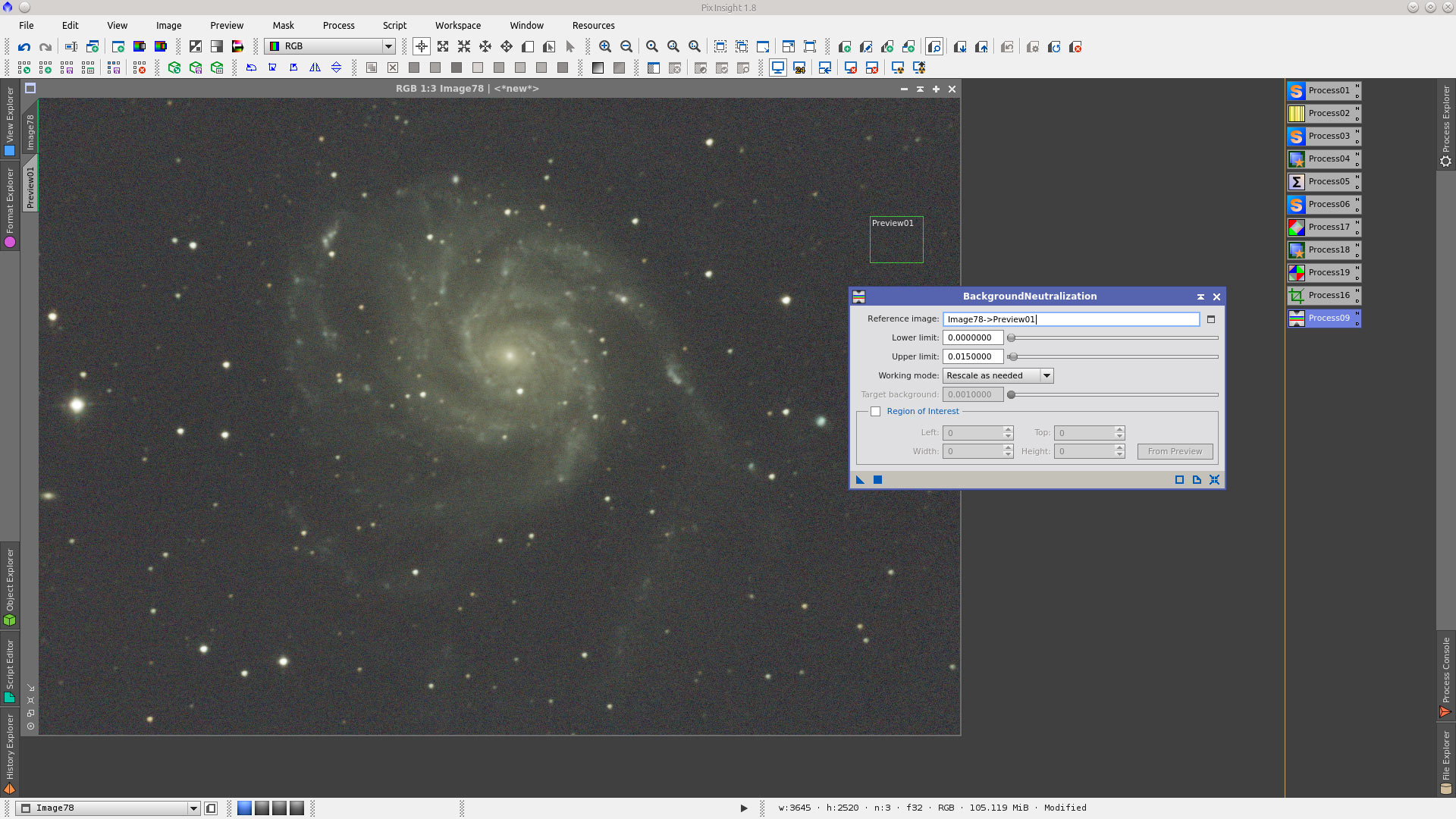
Task: Click inside the Reference image text field
Action: [x=1069, y=318]
